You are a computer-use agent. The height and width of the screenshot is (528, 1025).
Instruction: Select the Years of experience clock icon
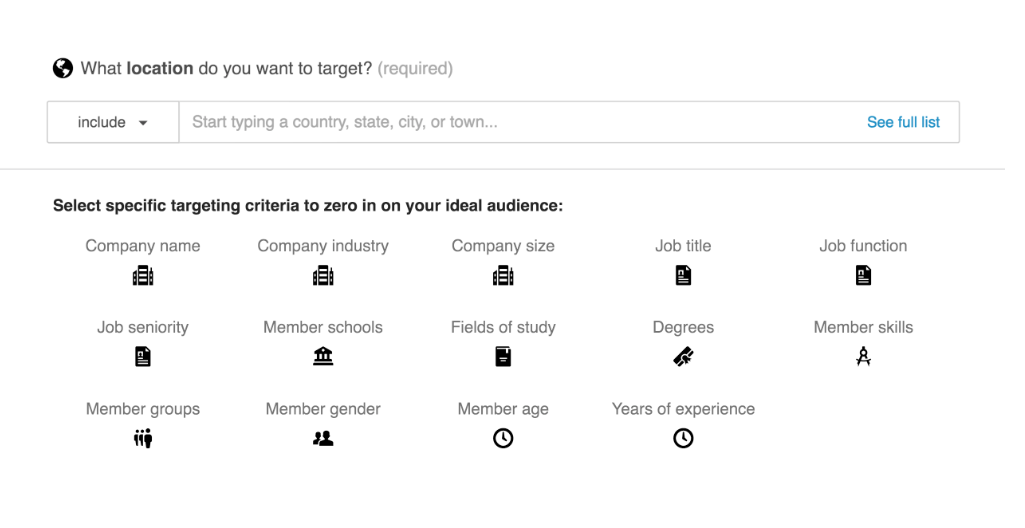click(683, 438)
